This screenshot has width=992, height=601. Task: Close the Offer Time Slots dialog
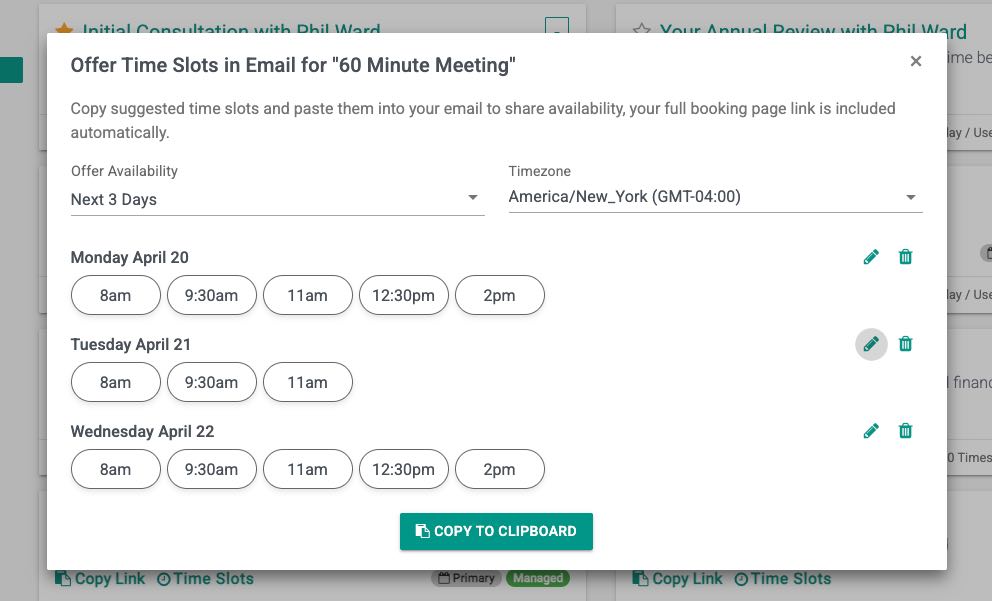(x=915, y=62)
